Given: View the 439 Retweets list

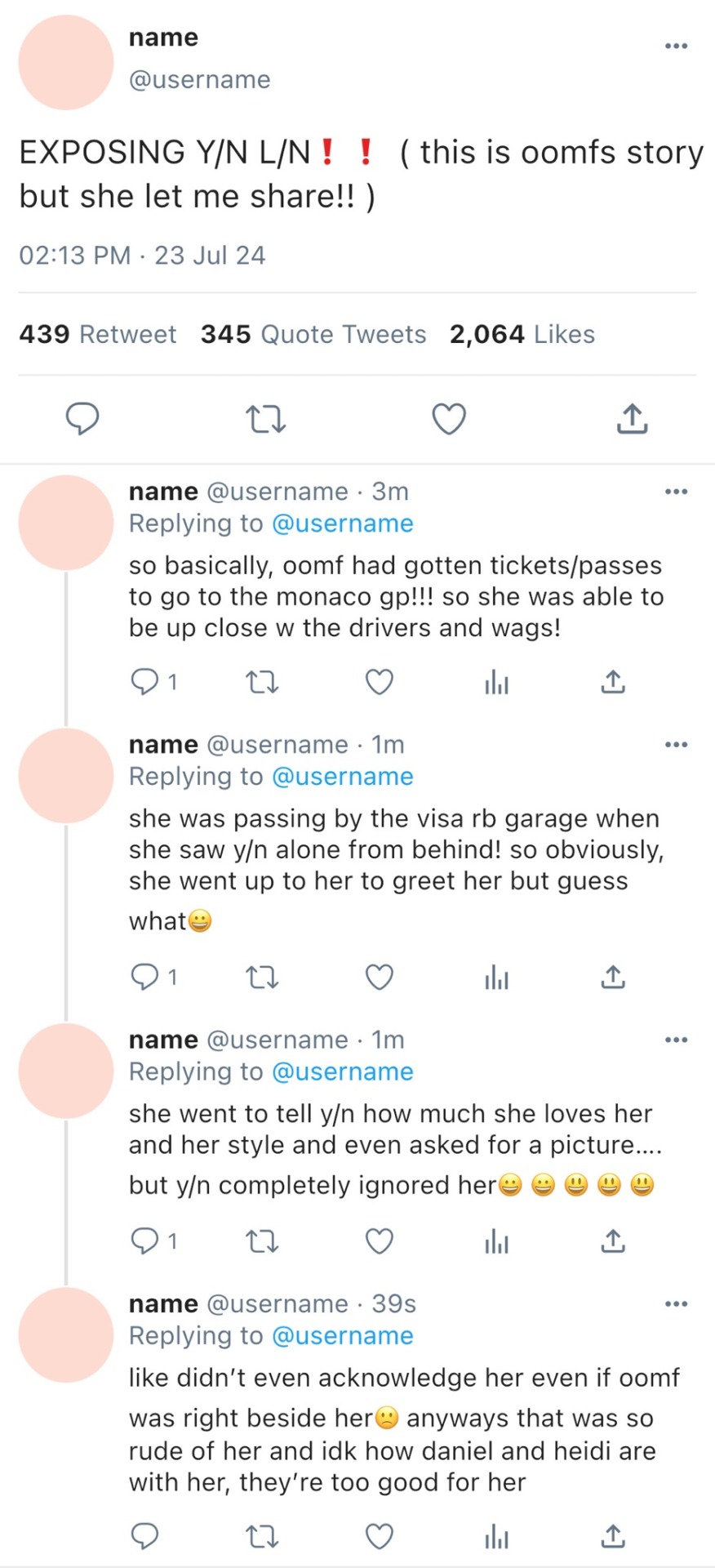Looking at the screenshot, I should coord(98,334).
